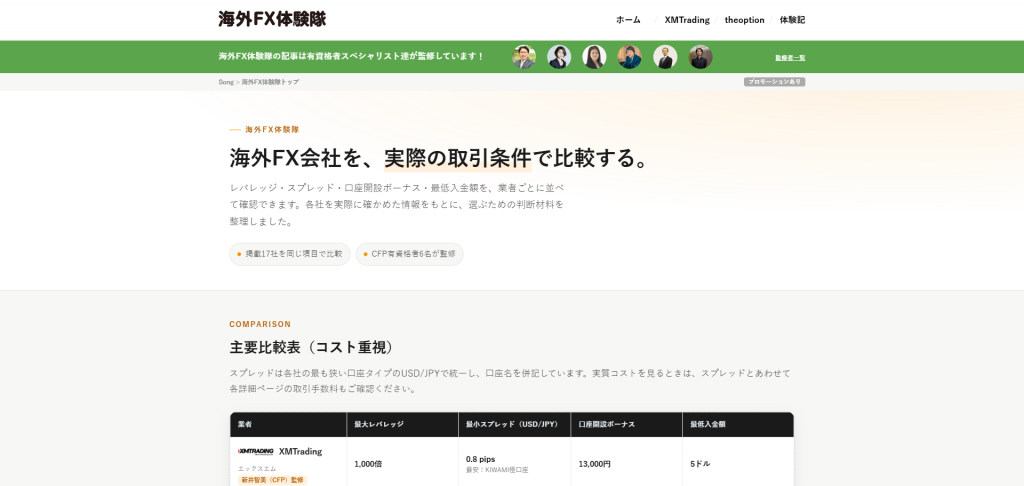Click the 主要比較表（コスト重視） heading

coord(312,347)
